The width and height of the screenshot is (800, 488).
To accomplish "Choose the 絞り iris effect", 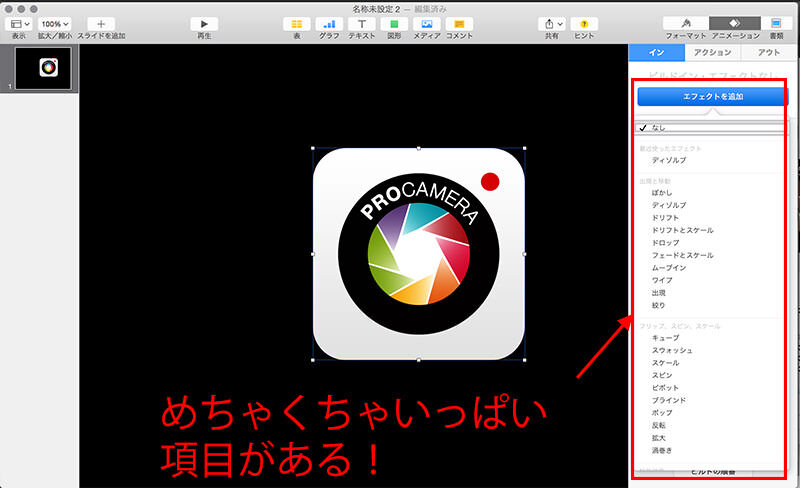I will (x=658, y=305).
